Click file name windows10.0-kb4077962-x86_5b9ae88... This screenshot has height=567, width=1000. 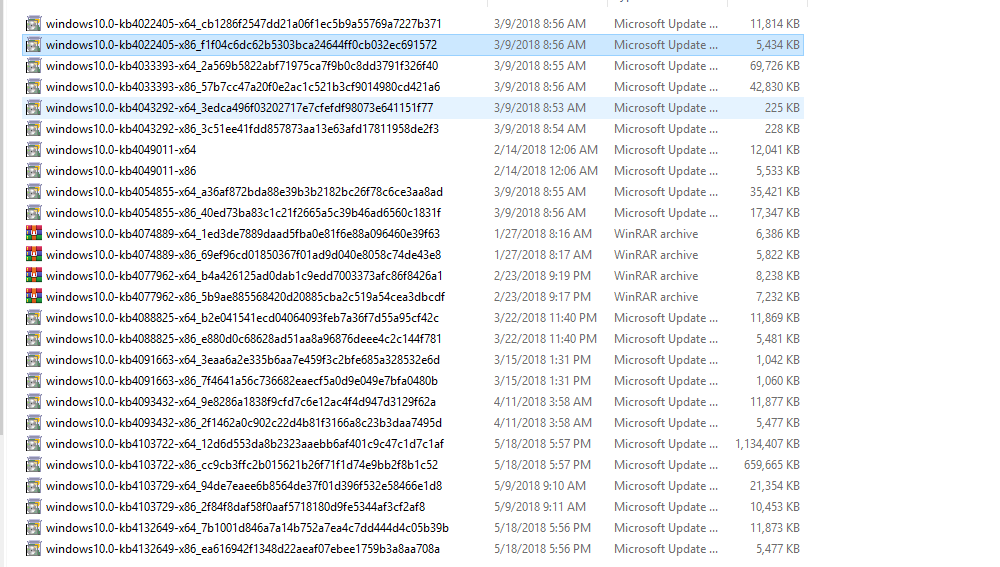point(246,297)
